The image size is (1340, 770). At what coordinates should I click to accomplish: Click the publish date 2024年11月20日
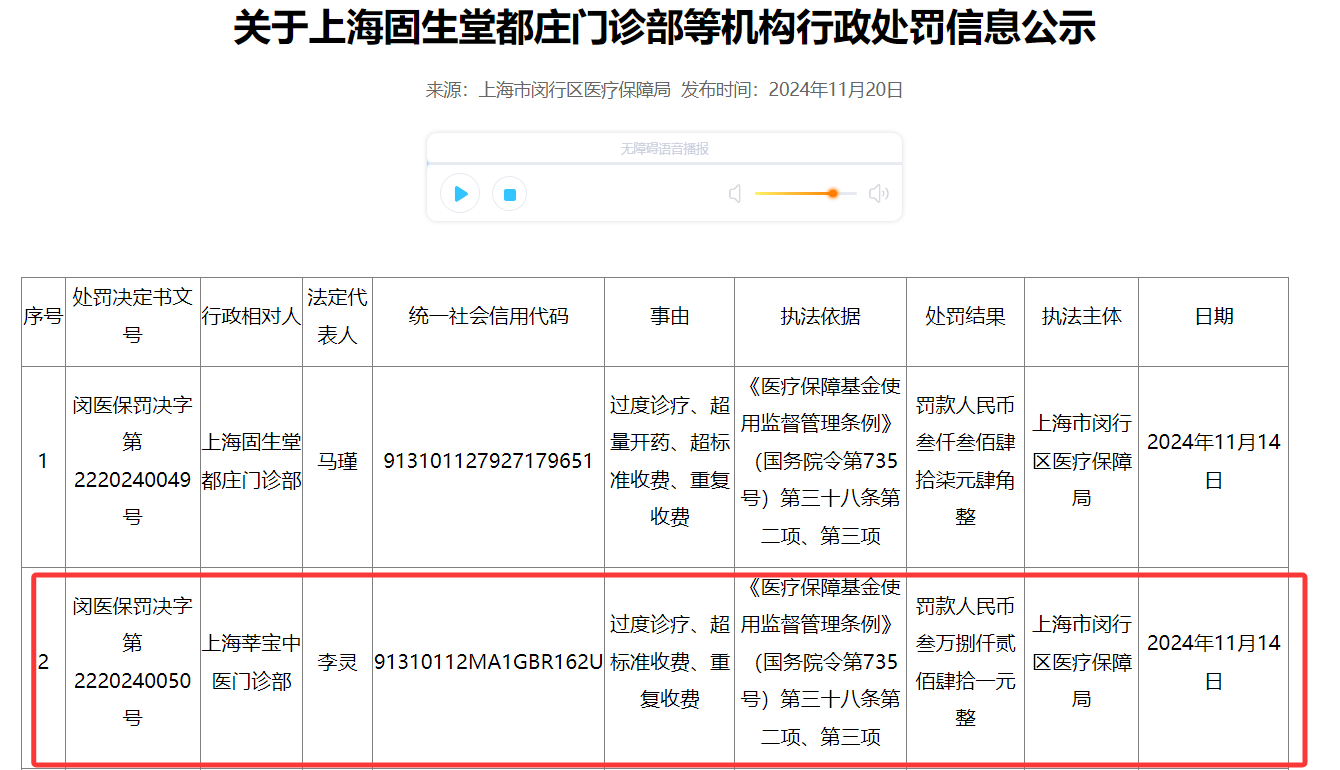pyautogui.click(x=836, y=90)
